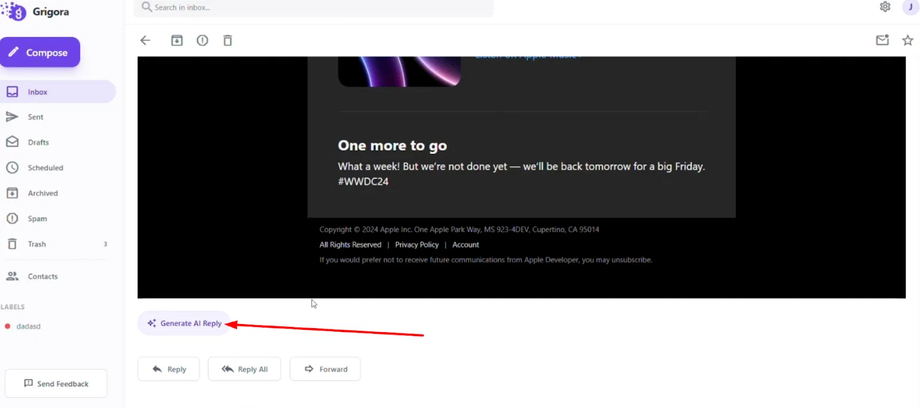Open the All Rights Reserved link
The height and width of the screenshot is (408, 920).
350,244
